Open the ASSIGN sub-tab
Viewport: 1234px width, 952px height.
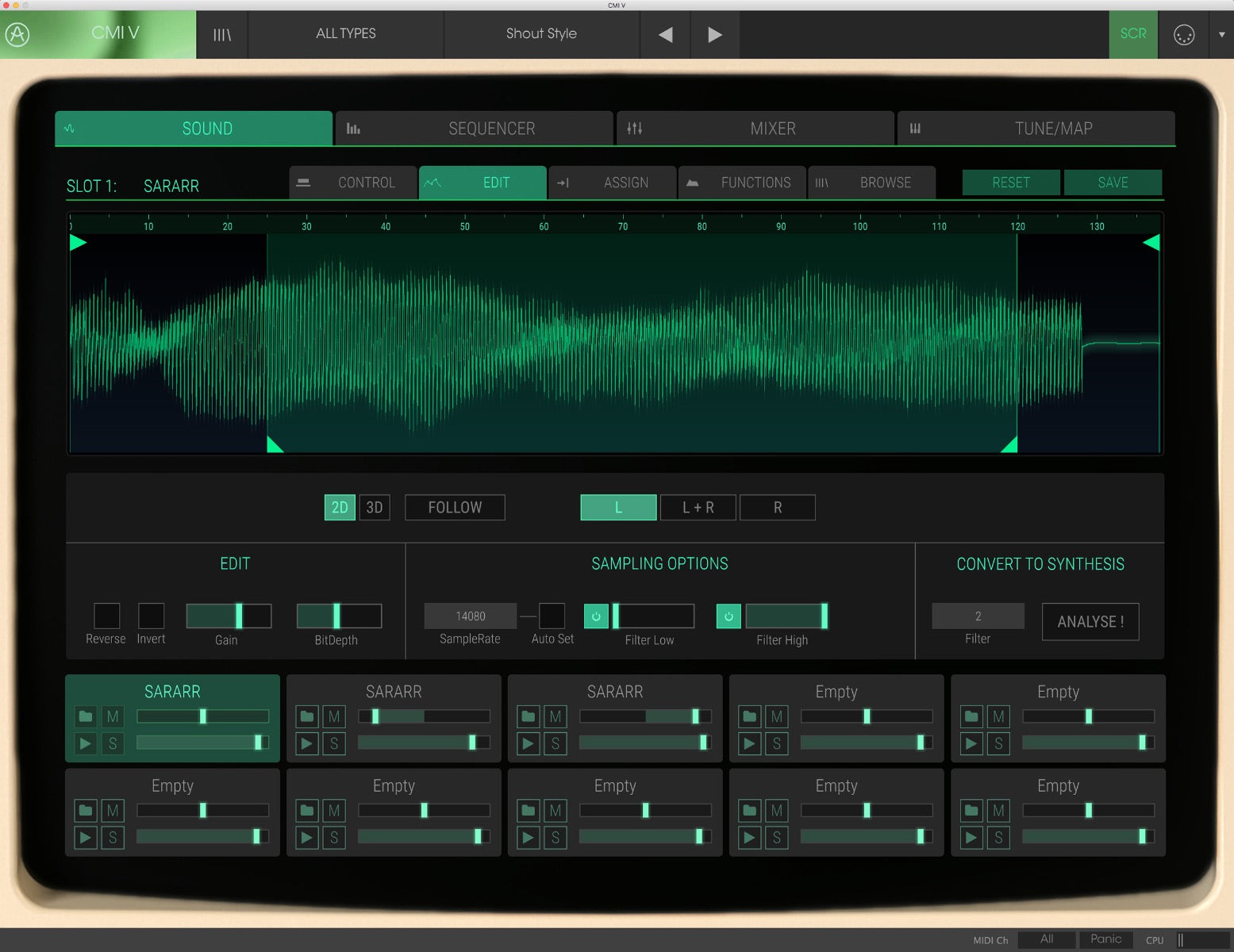point(613,182)
